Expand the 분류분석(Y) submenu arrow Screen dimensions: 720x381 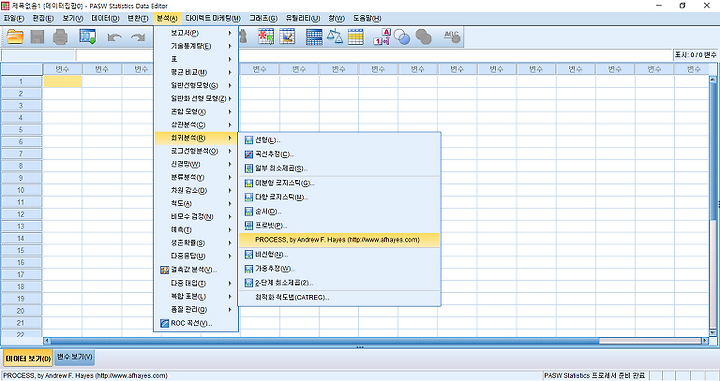click(x=230, y=177)
